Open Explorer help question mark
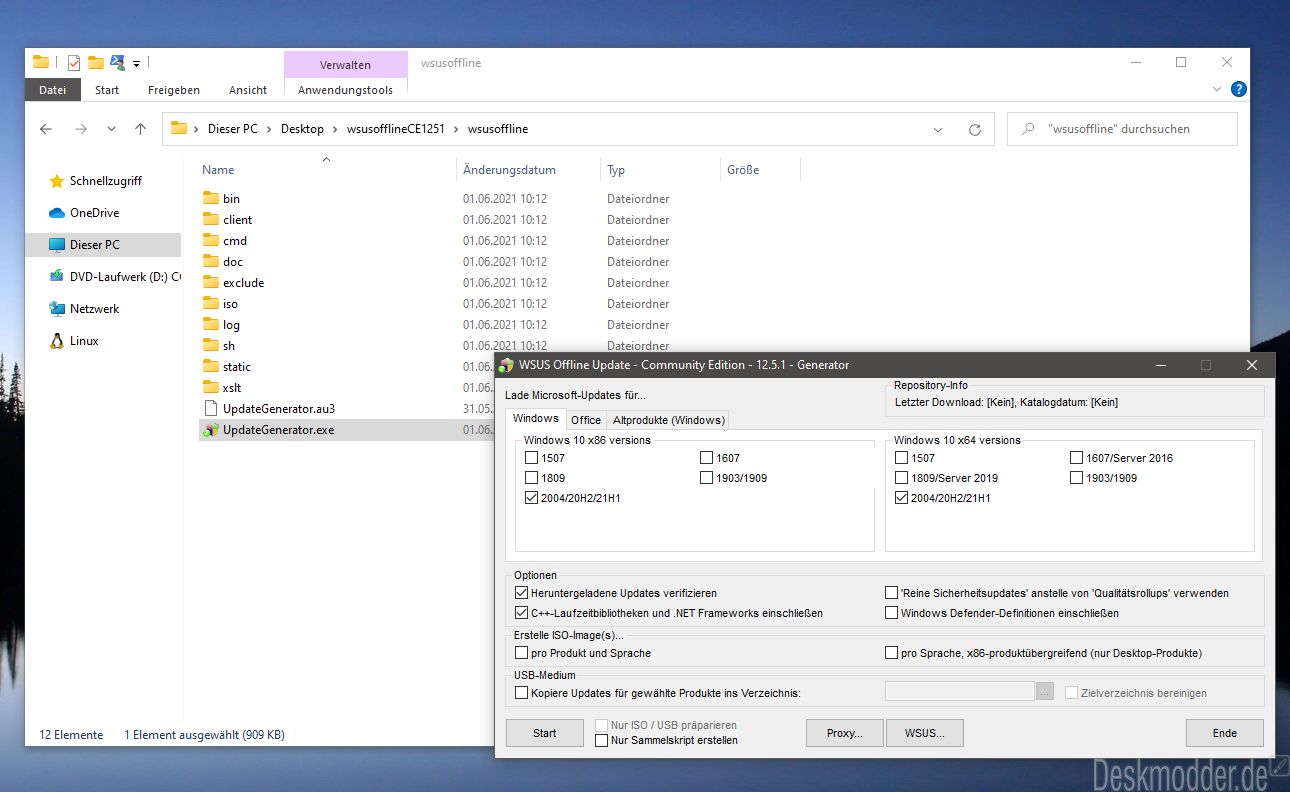Screen dimensions: 1290x792 1239,89
